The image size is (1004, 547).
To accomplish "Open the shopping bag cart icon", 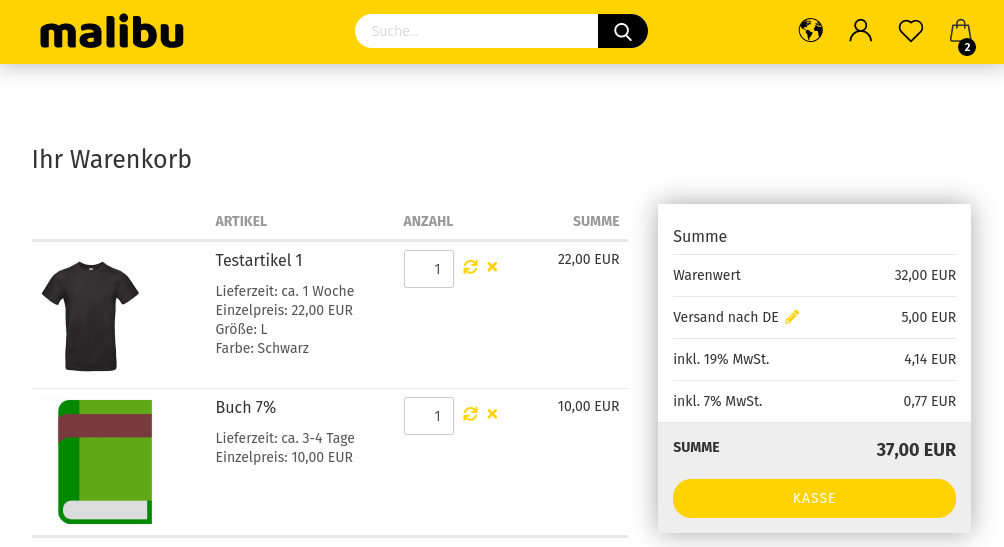I will tap(960, 31).
